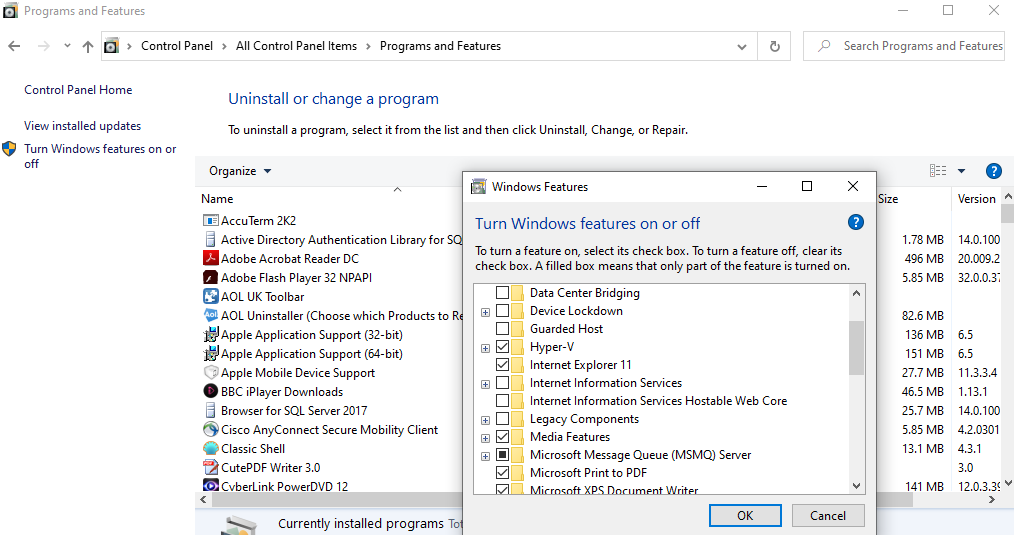Click the Windows Features help question mark icon
This screenshot has height=535, width=1014.
pos(856,223)
